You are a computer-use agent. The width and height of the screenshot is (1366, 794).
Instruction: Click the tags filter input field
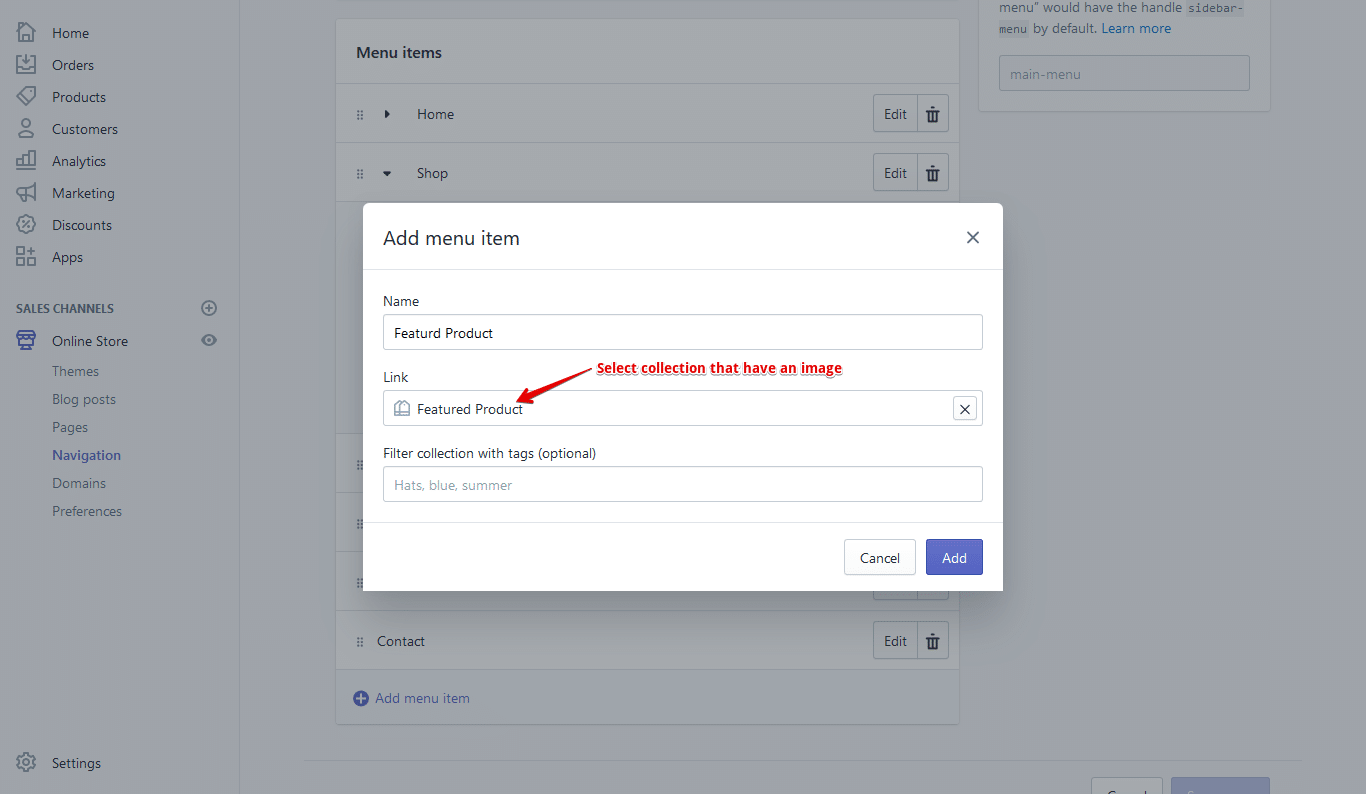pyautogui.click(x=683, y=484)
